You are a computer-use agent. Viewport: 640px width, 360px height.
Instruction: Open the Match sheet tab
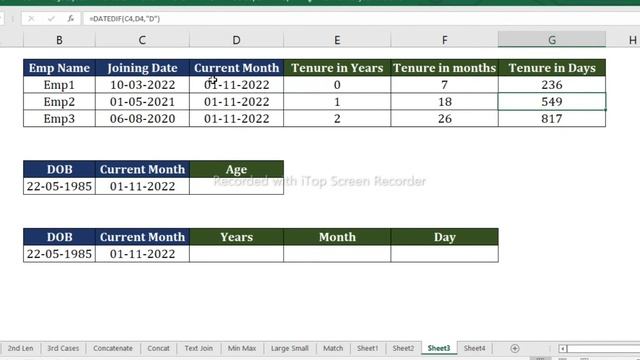[333, 348]
